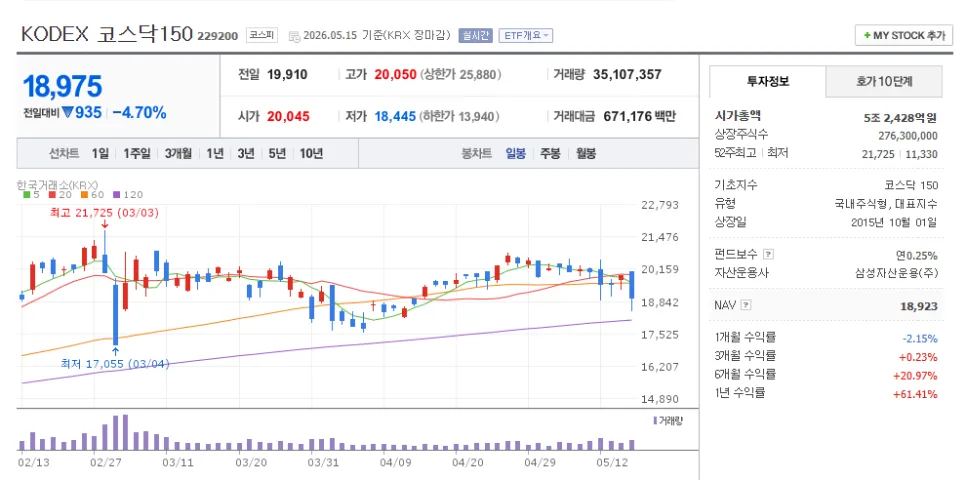The height and width of the screenshot is (480, 966).
Task: Click the NAV value 18,923
Action: point(919,306)
